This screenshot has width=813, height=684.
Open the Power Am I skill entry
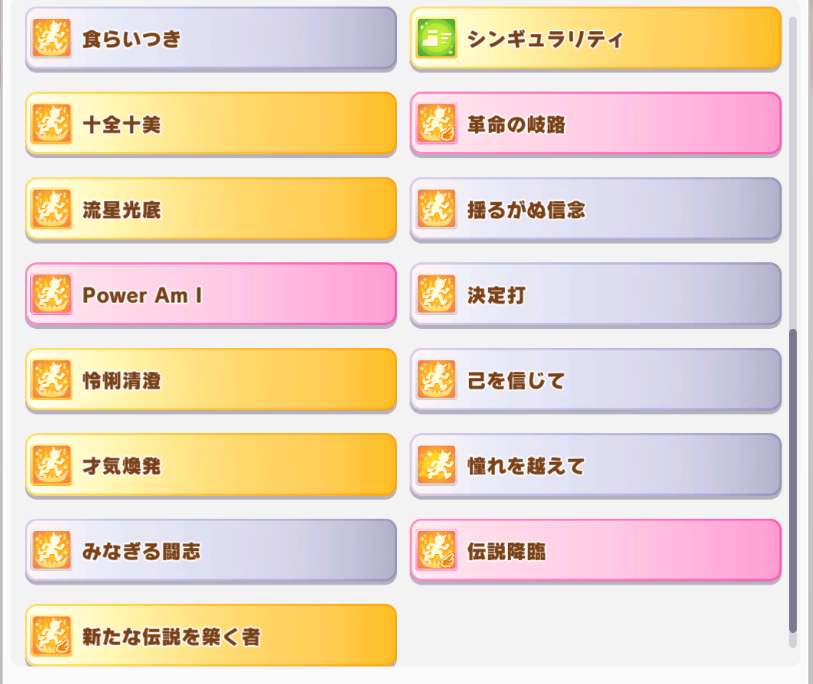click(211, 294)
